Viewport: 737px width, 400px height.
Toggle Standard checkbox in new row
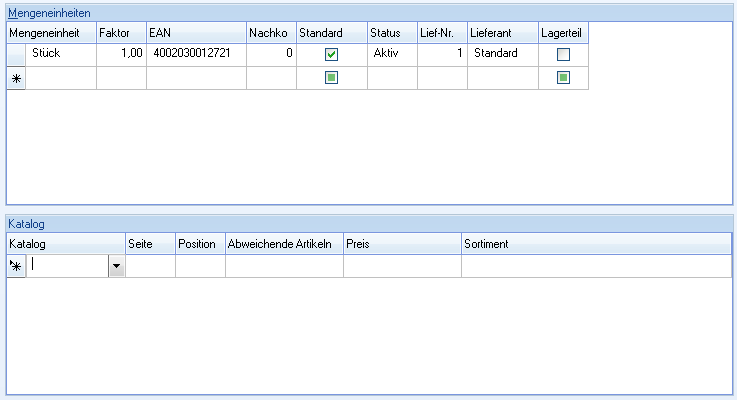(x=331, y=78)
